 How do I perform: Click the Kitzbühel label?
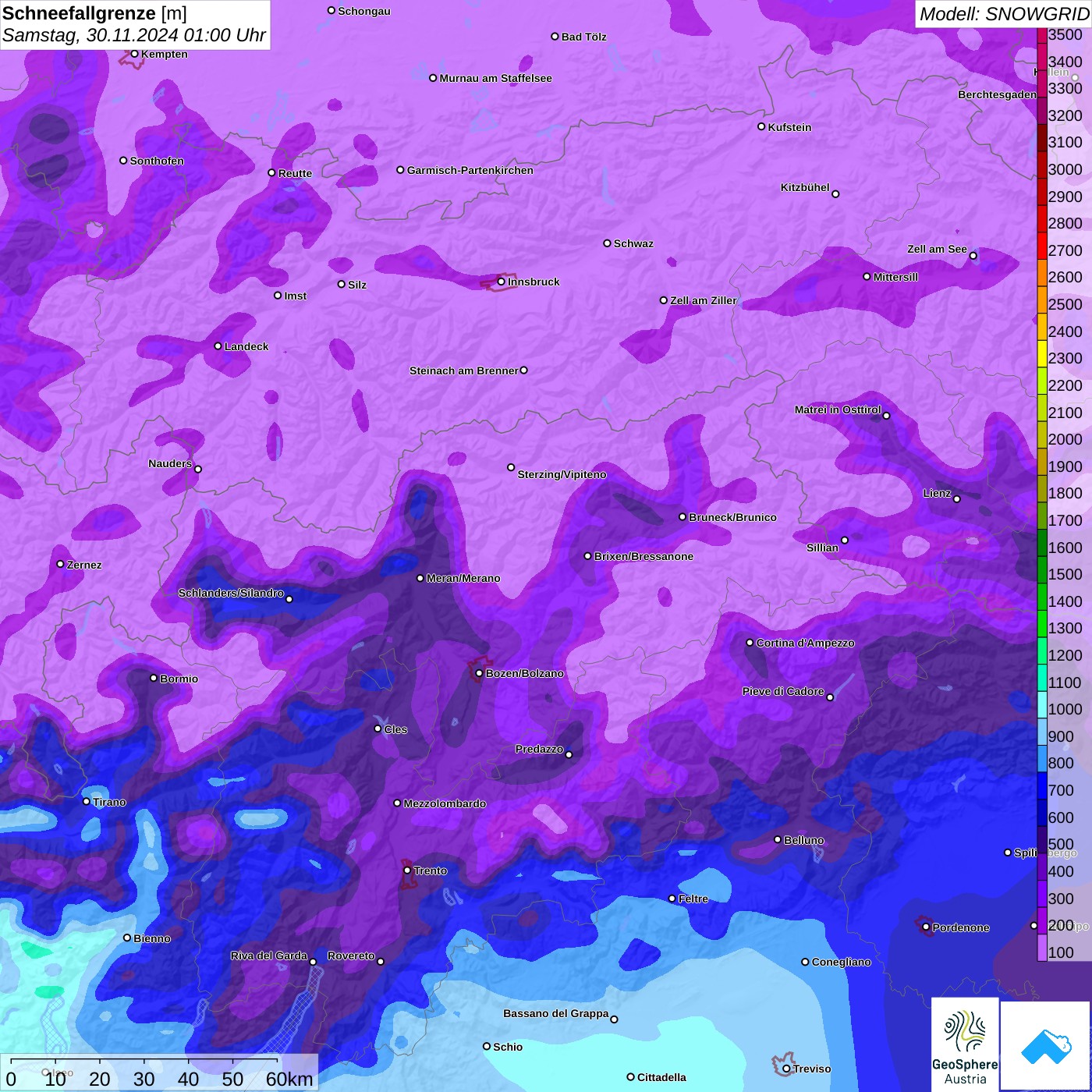click(x=805, y=187)
